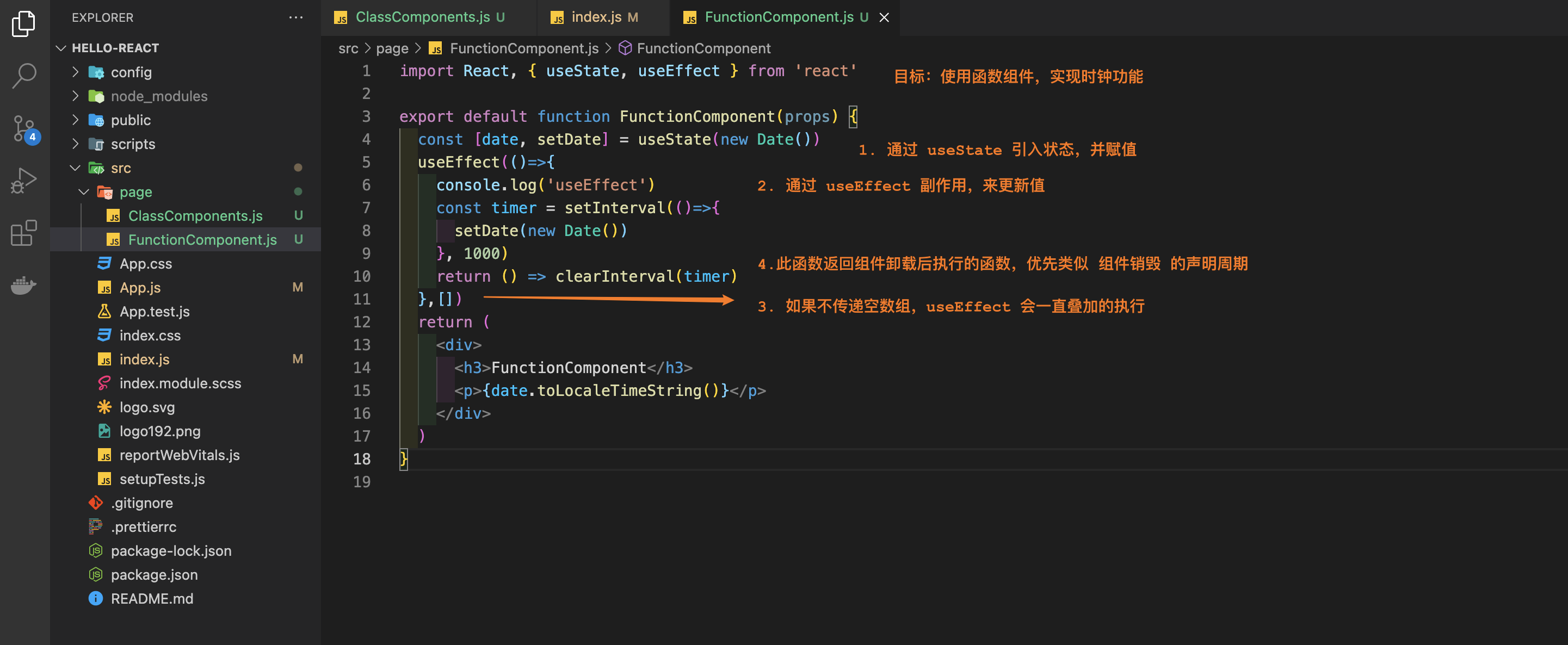Click the .gitignore git icon

click(96, 503)
